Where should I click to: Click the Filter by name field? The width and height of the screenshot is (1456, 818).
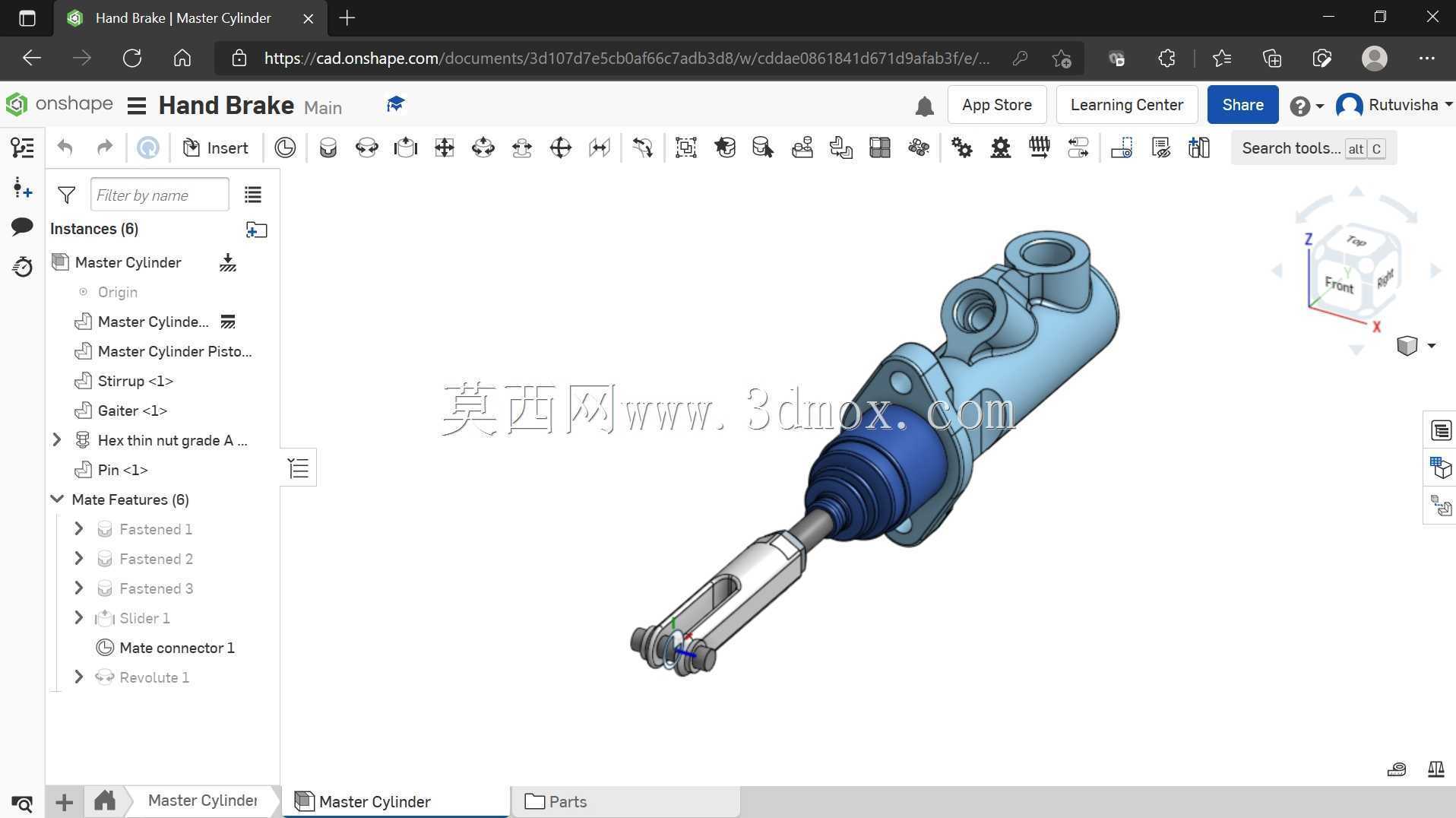(160, 195)
